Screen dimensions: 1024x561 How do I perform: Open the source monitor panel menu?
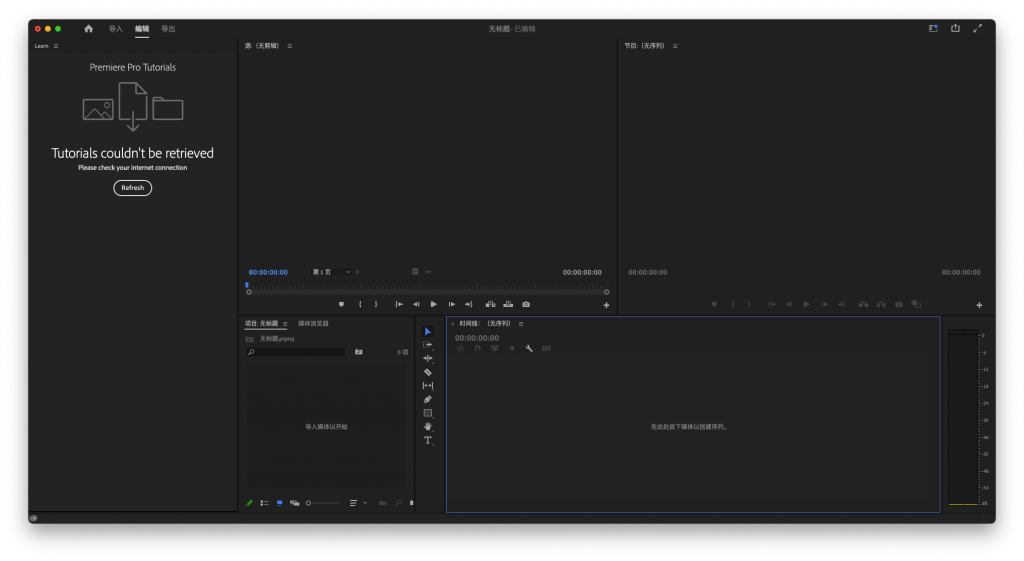[x=290, y=46]
